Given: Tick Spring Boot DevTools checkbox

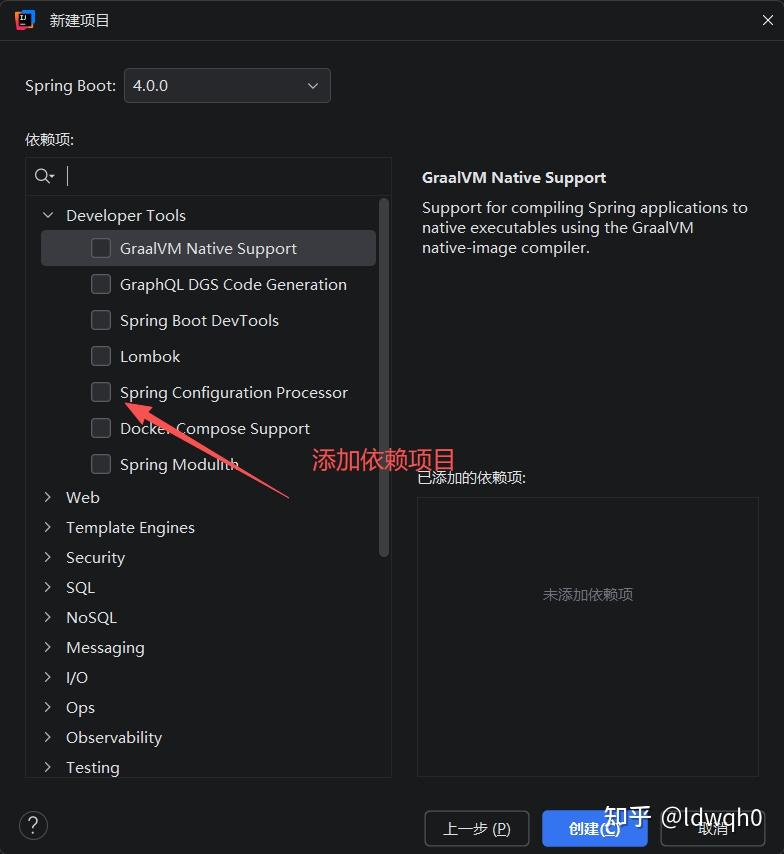Looking at the screenshot, I should 101,320.
